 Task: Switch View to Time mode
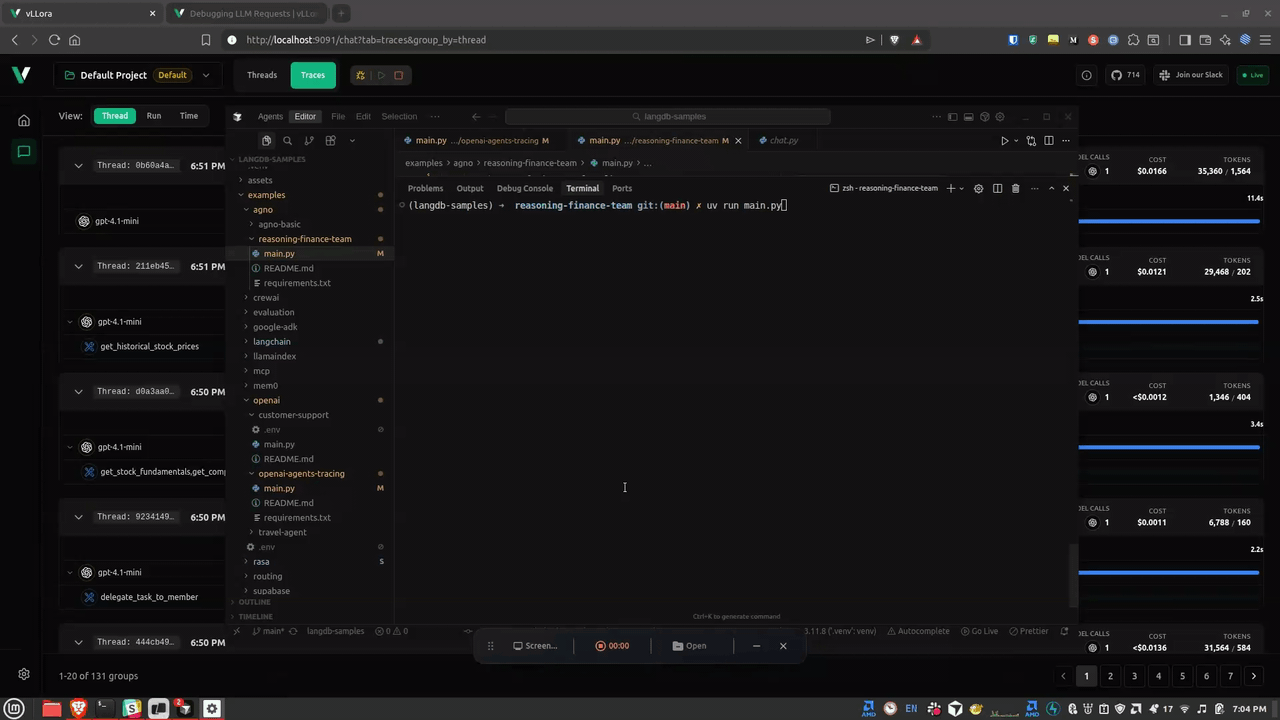pos(188,115)
